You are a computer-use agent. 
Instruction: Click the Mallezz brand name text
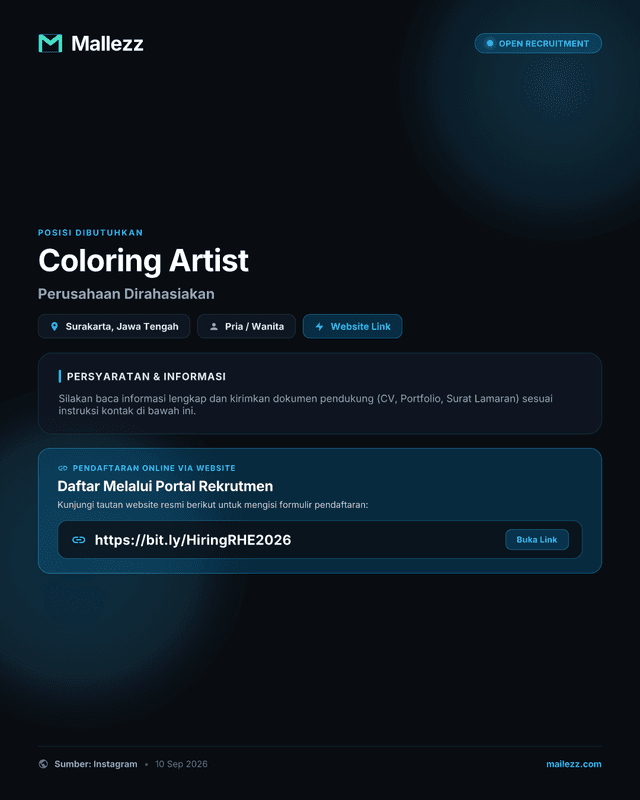[107, 43]
